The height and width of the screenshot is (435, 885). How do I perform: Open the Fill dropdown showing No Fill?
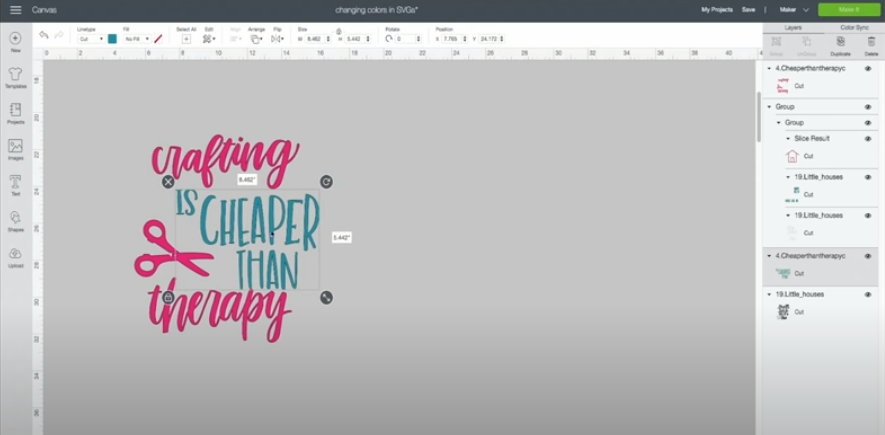pyautogui.click(x=137, y=39)
